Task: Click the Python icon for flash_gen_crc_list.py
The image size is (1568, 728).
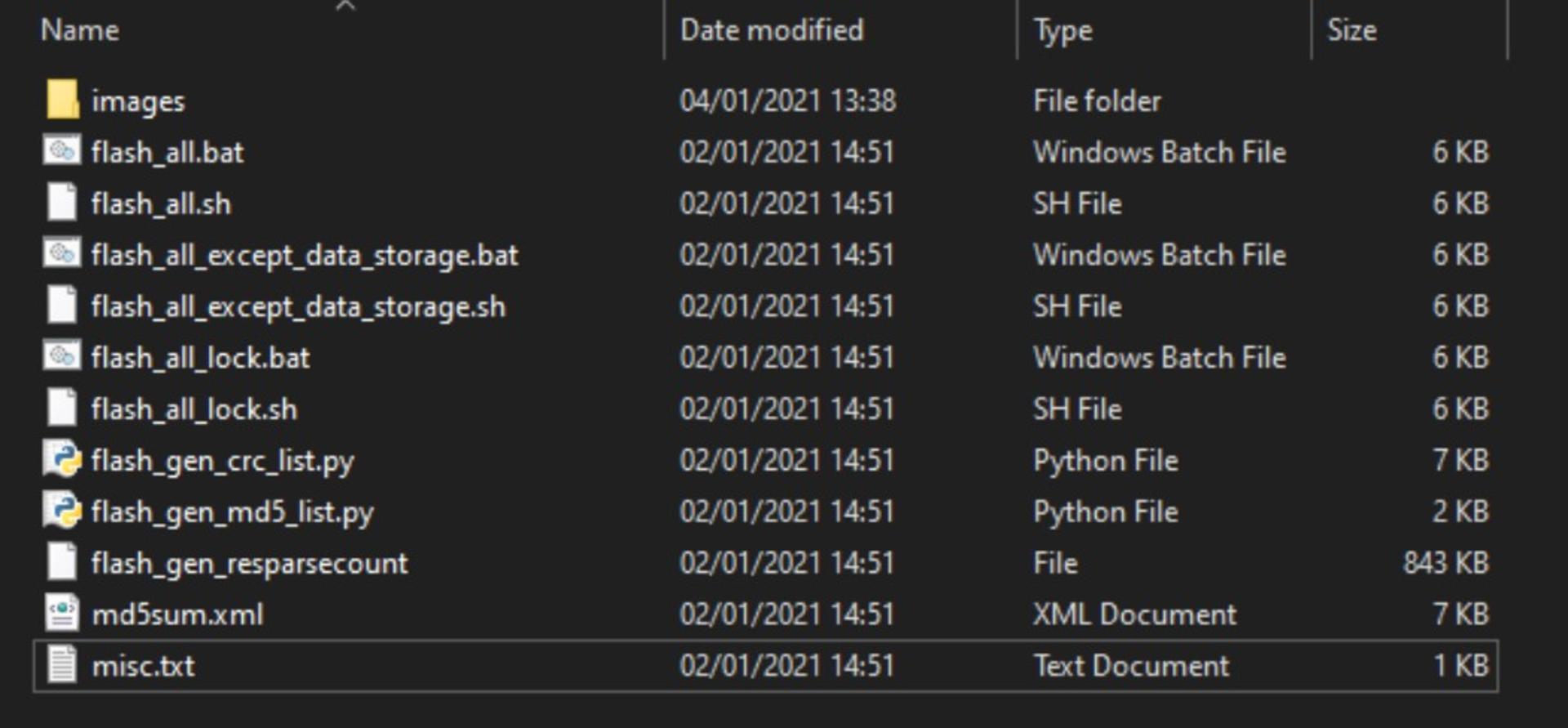Action: point(63,459)
